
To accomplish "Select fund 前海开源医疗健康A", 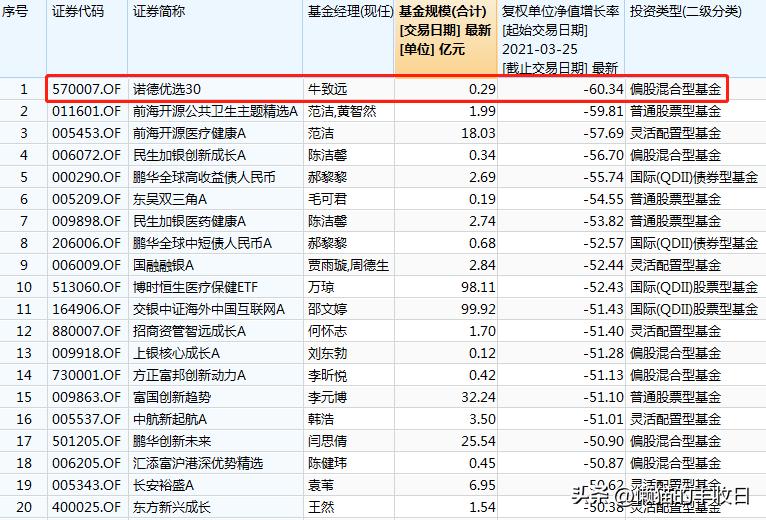I will pos(190,133).
